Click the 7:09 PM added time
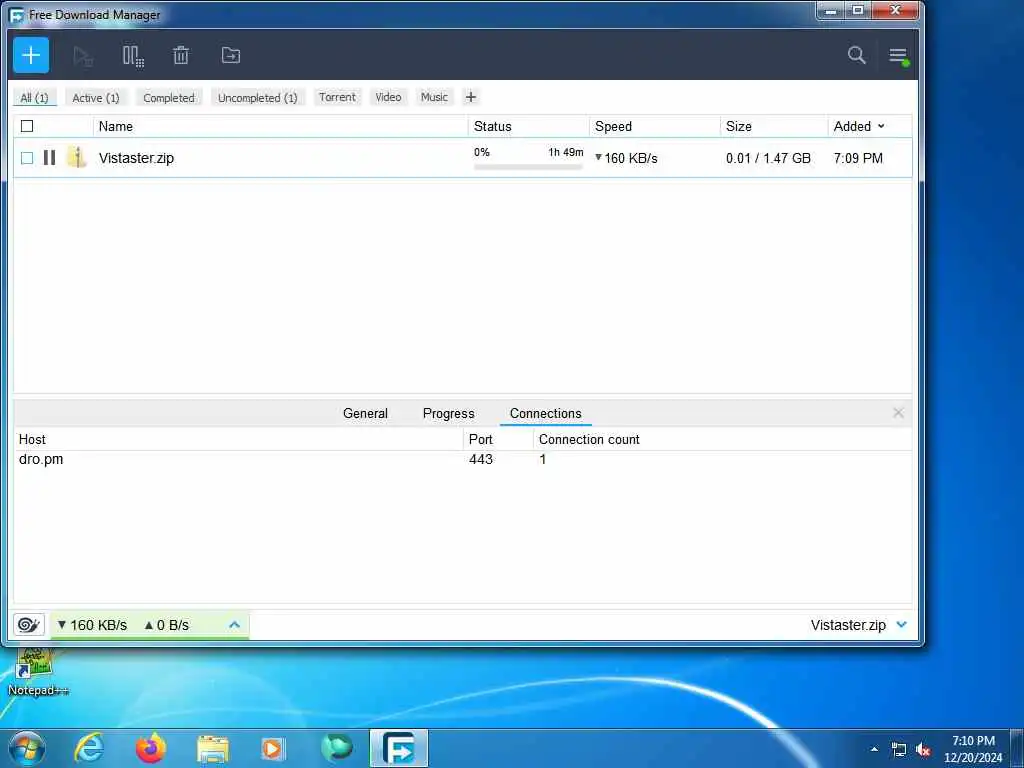This screenshot has height=768, width=1024. [x=858, y=158]
